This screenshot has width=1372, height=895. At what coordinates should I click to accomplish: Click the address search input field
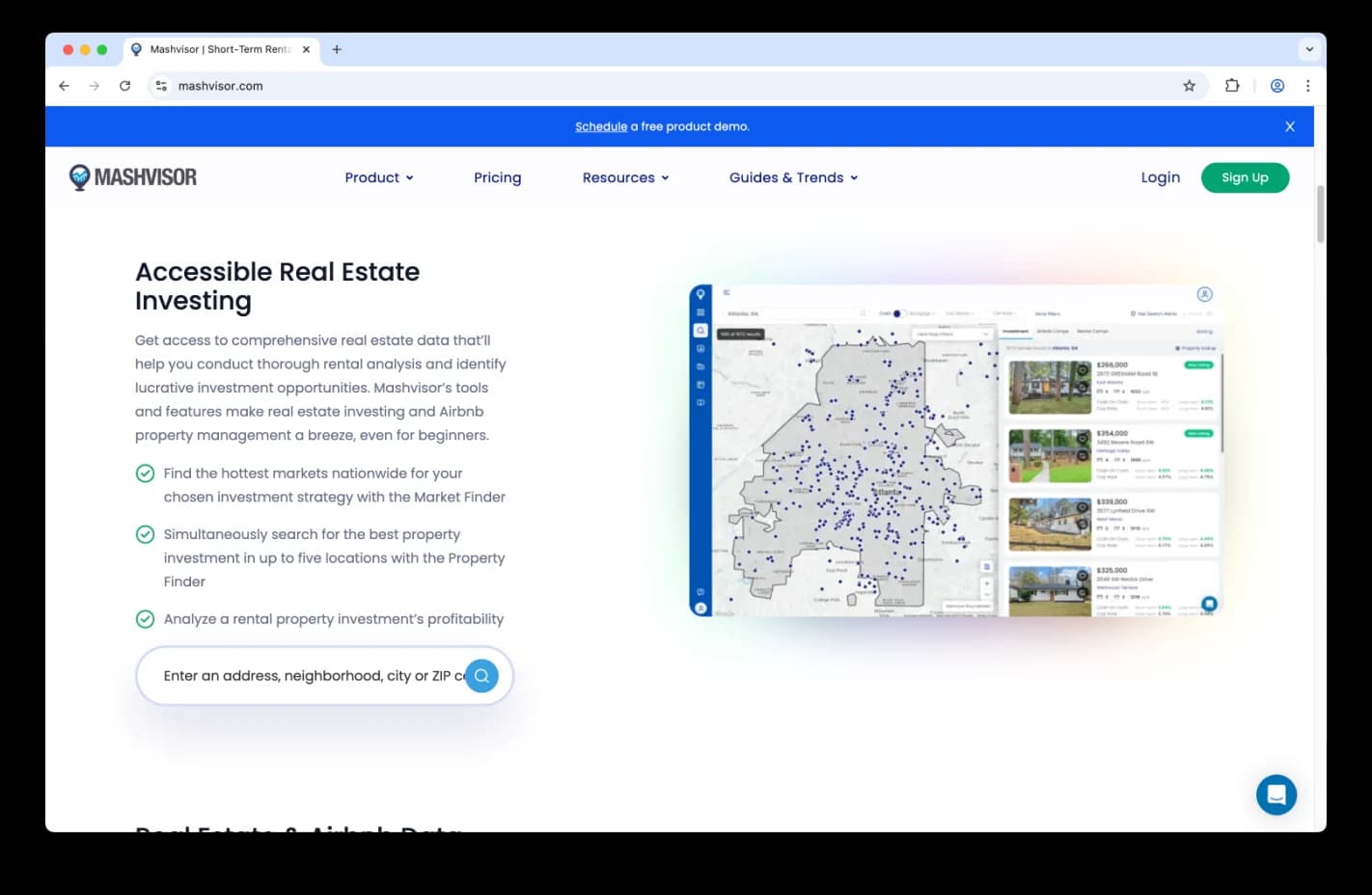309,676
